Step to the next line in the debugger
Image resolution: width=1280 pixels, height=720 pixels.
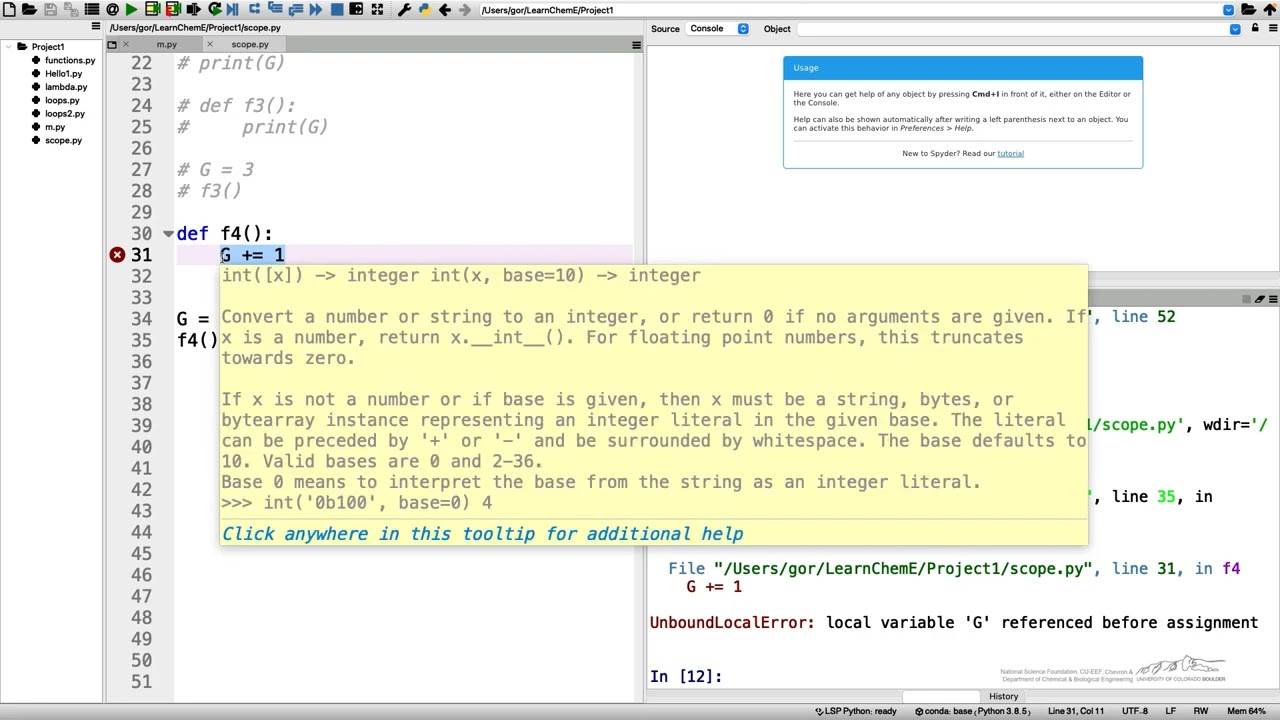coord(254,10)
